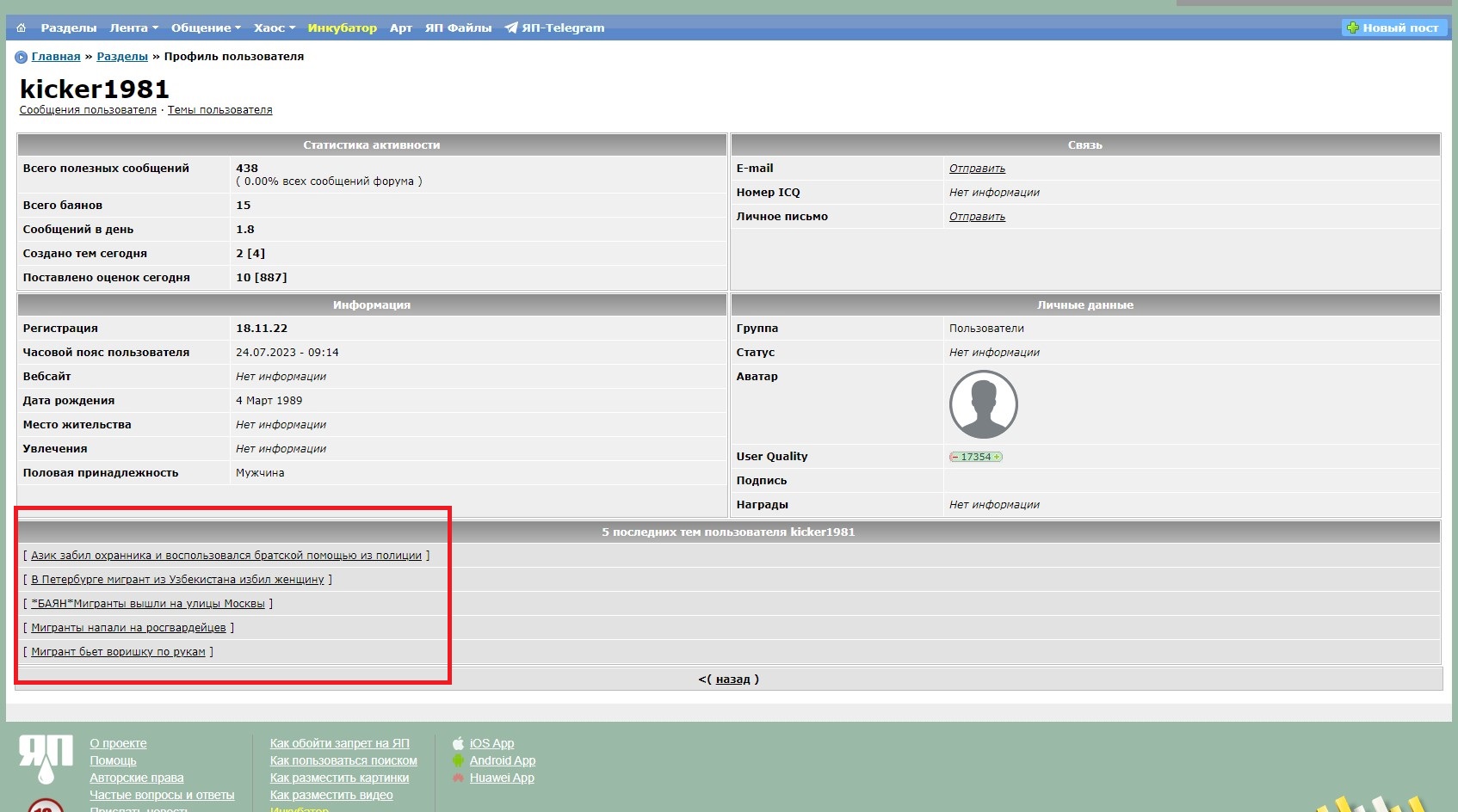Screen dimensions: 1458x812
Task: Select the registration date 18.11.22
Action: point(262,329)
